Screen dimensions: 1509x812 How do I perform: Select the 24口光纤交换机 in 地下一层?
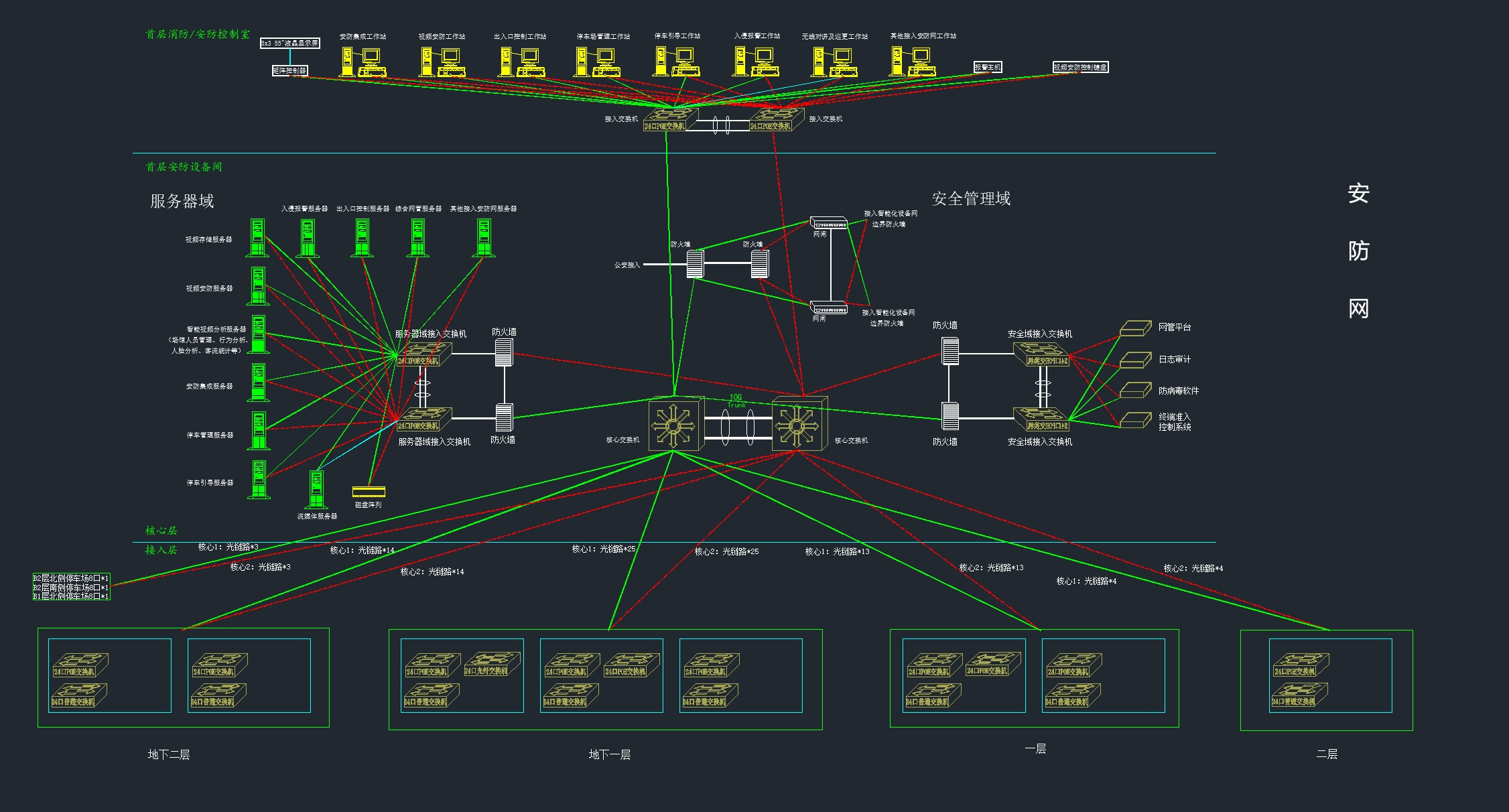[x=491, y=663]
